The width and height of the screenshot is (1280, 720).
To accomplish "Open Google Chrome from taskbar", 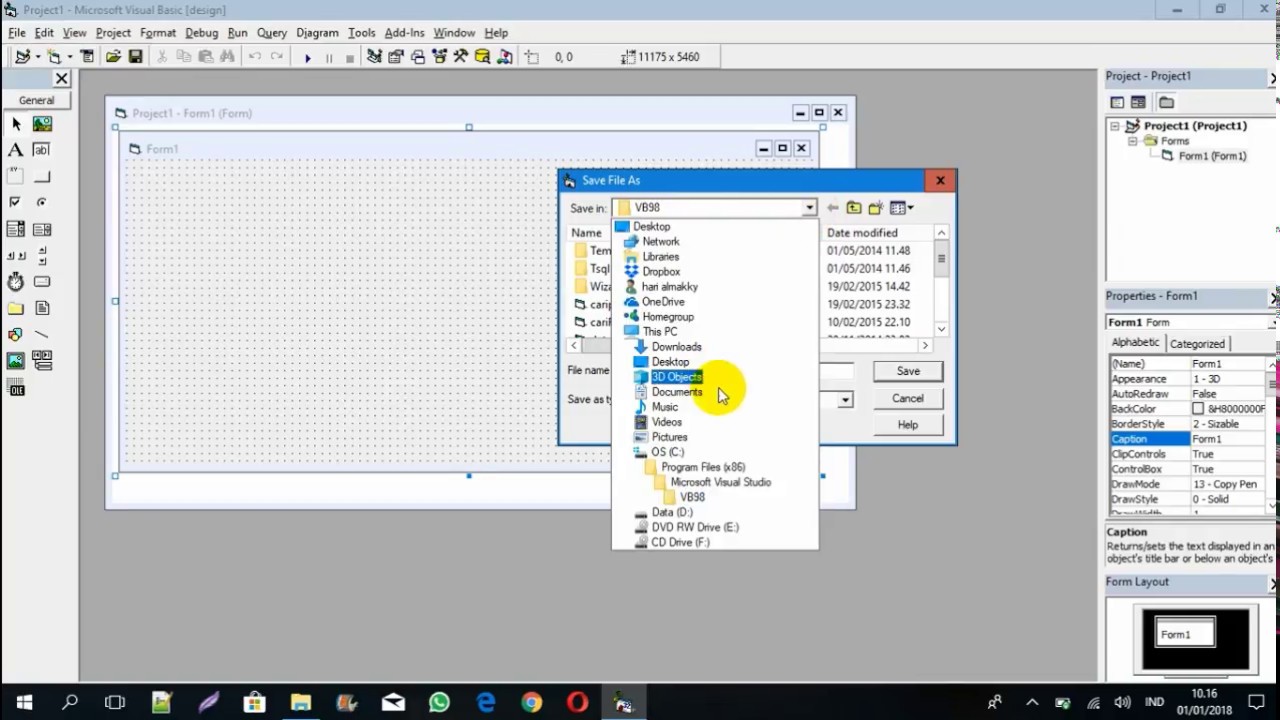I will pyautogui.click(x=531, y=703).
